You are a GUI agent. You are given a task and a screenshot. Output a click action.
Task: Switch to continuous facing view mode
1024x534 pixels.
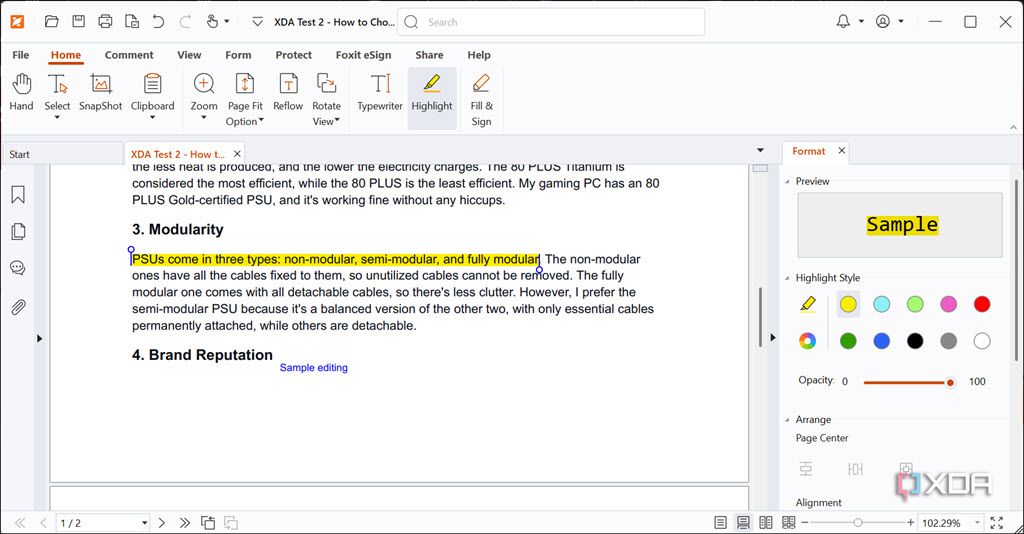tap(789, 522)
